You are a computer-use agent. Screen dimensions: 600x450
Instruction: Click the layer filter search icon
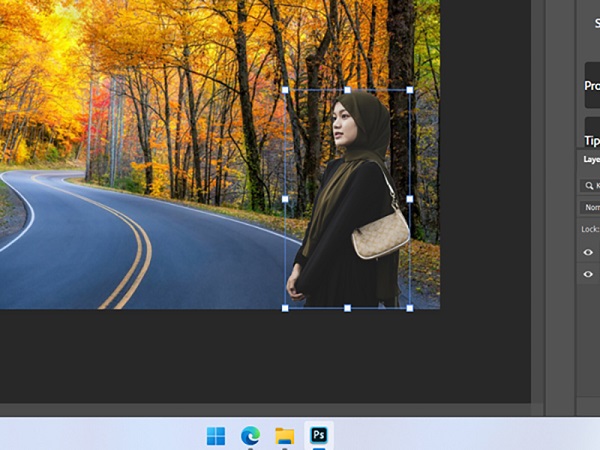tap(589, 186)
